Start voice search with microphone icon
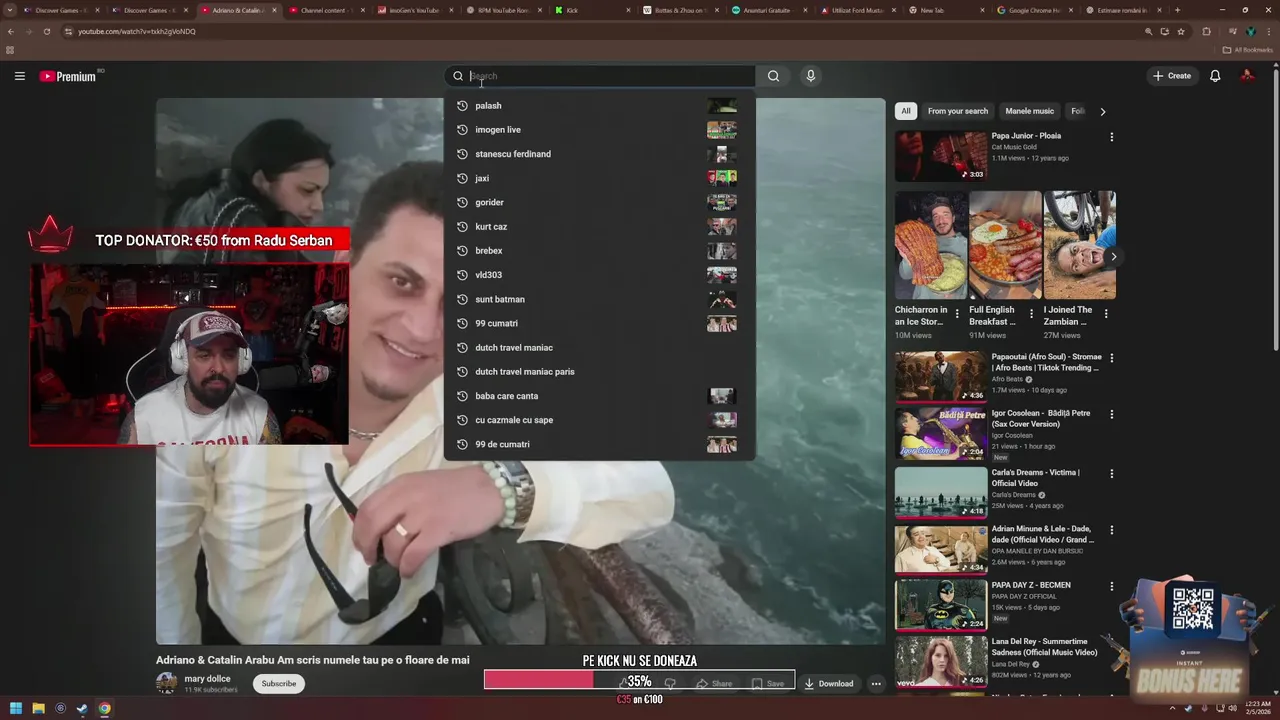1280x720 pixels. (x=811, y=76)
